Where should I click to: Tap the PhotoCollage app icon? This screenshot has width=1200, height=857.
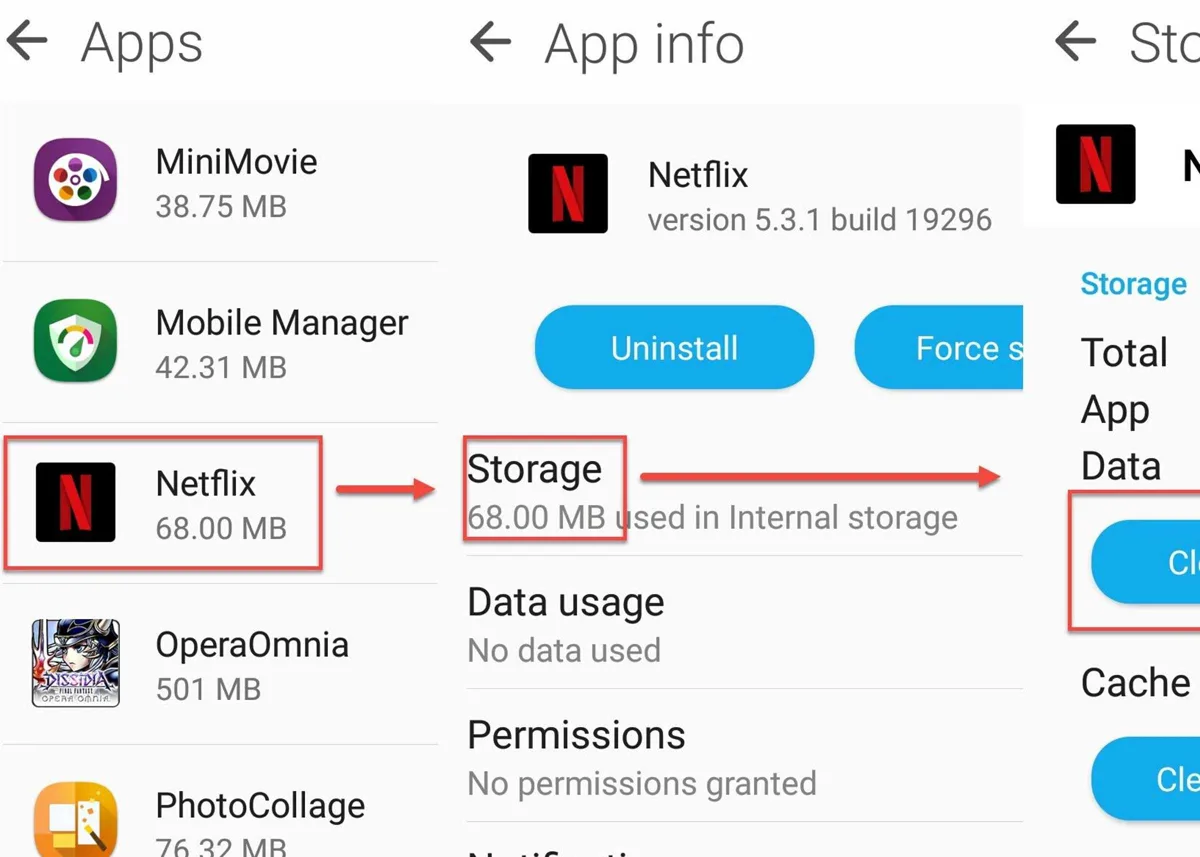coord(75,820)
